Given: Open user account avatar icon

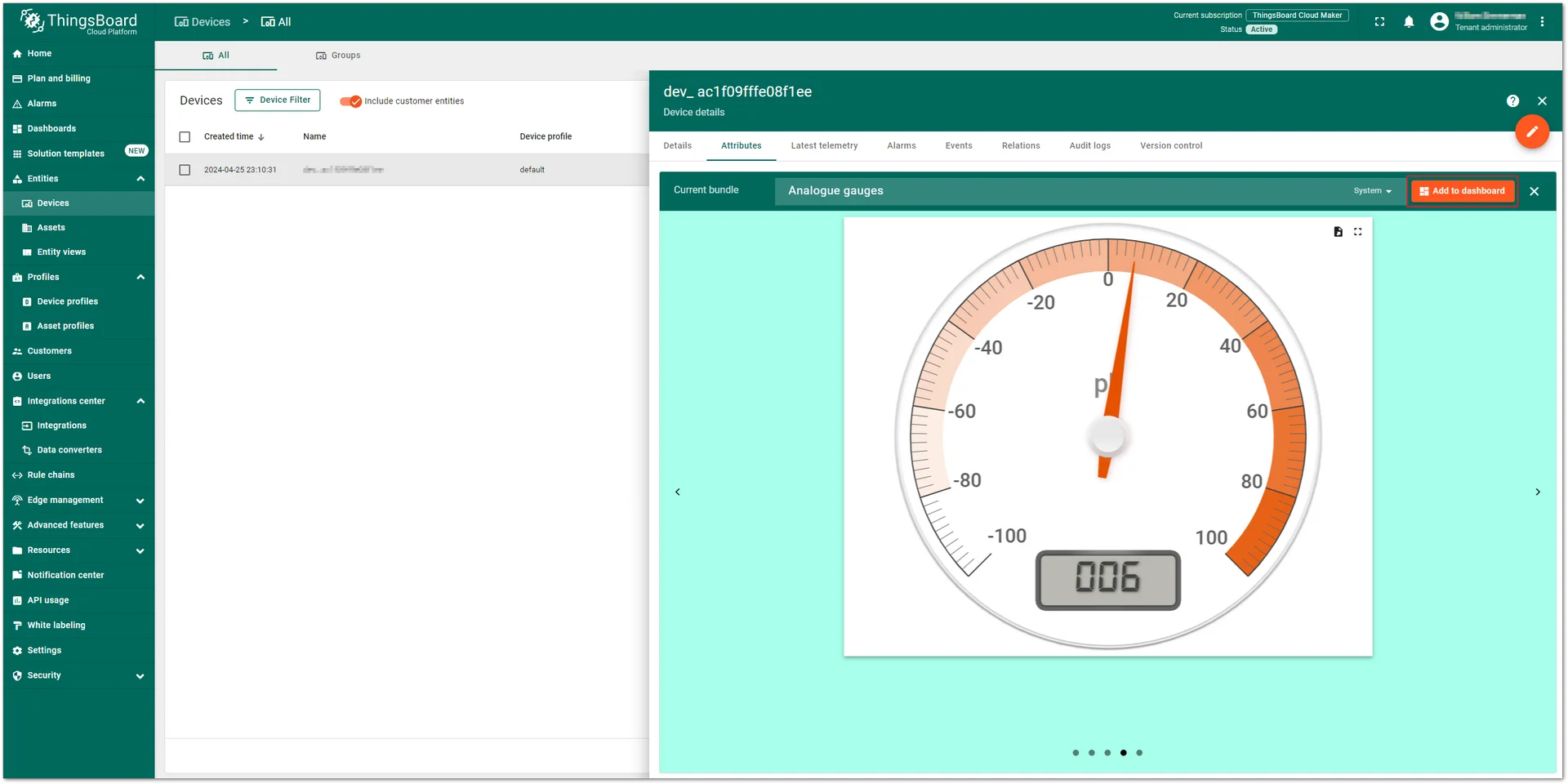Looking at the screenshot, I should pos(1439,22).
